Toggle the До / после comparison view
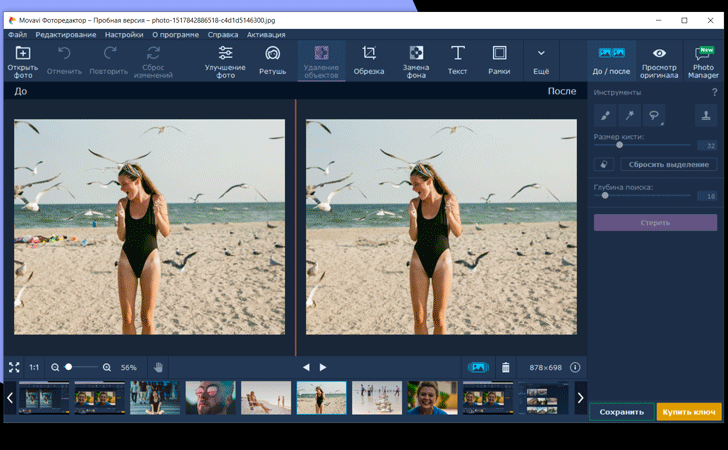 611,60
